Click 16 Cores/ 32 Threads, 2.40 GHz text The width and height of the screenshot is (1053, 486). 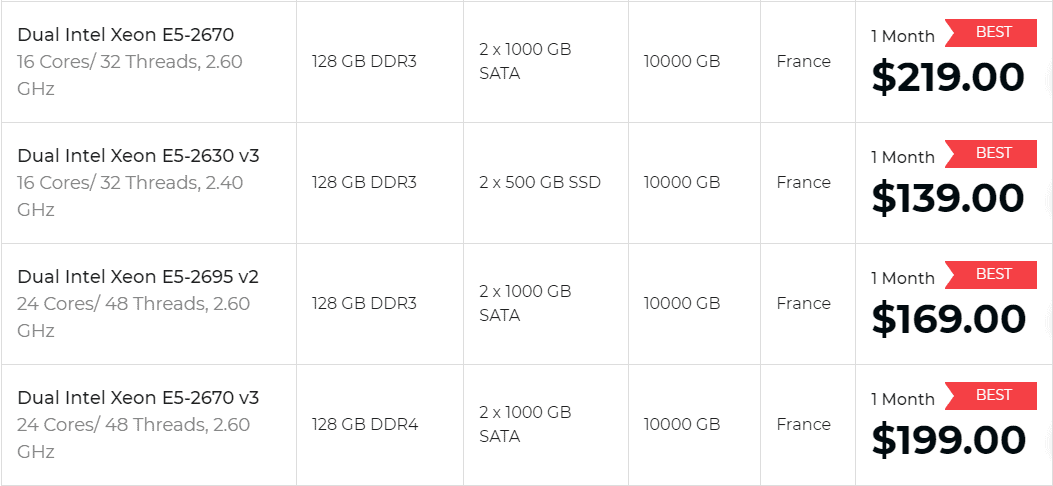(x=130, y=196)
